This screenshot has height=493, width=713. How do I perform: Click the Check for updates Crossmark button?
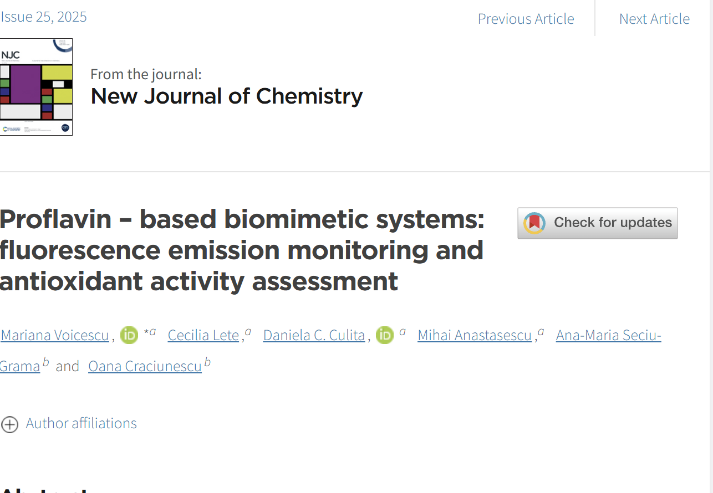click(x=597, y=222)
